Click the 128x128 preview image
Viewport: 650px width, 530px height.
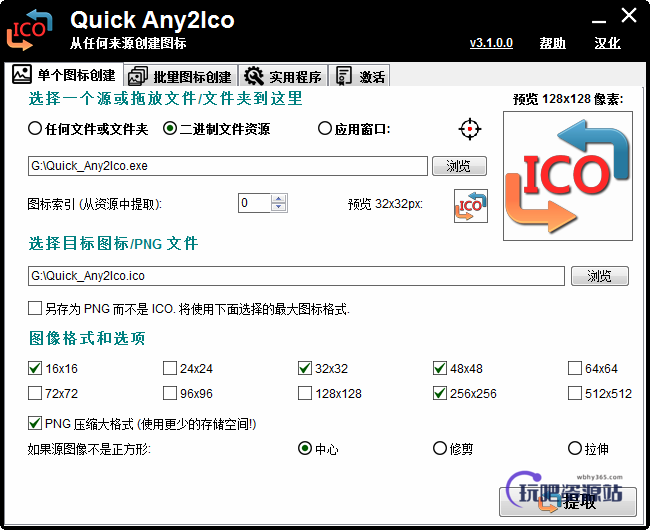point(568,176)
